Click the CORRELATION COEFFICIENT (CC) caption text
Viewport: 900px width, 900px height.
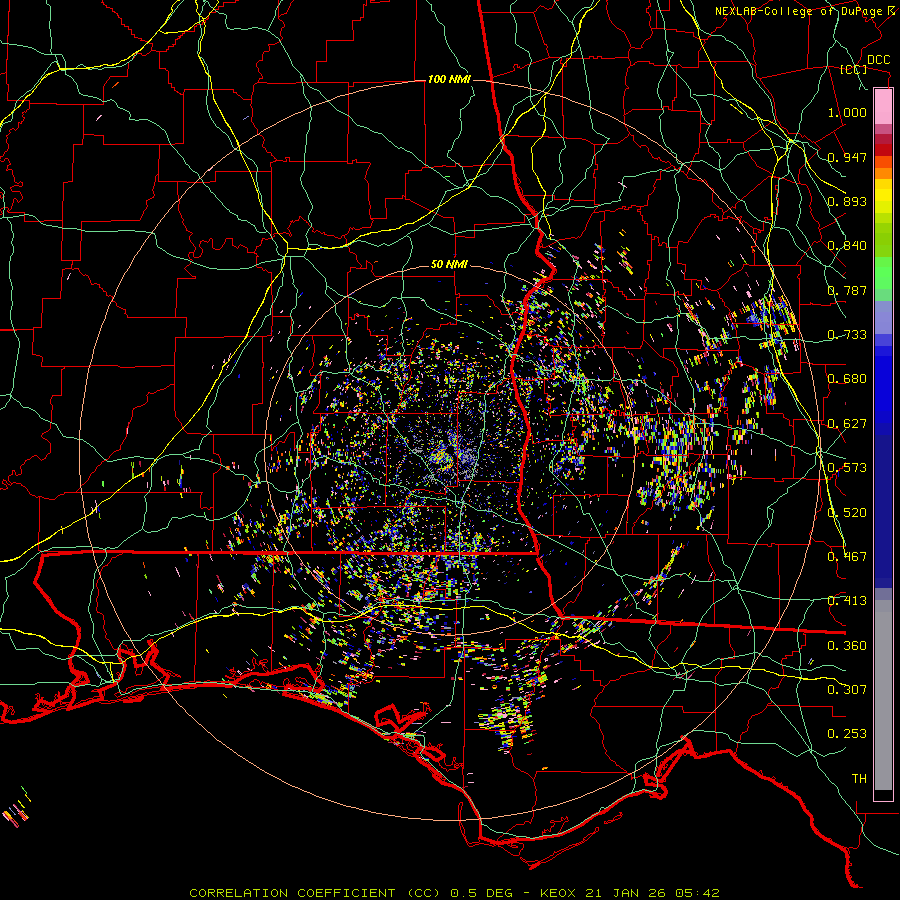tap(315, 893)
